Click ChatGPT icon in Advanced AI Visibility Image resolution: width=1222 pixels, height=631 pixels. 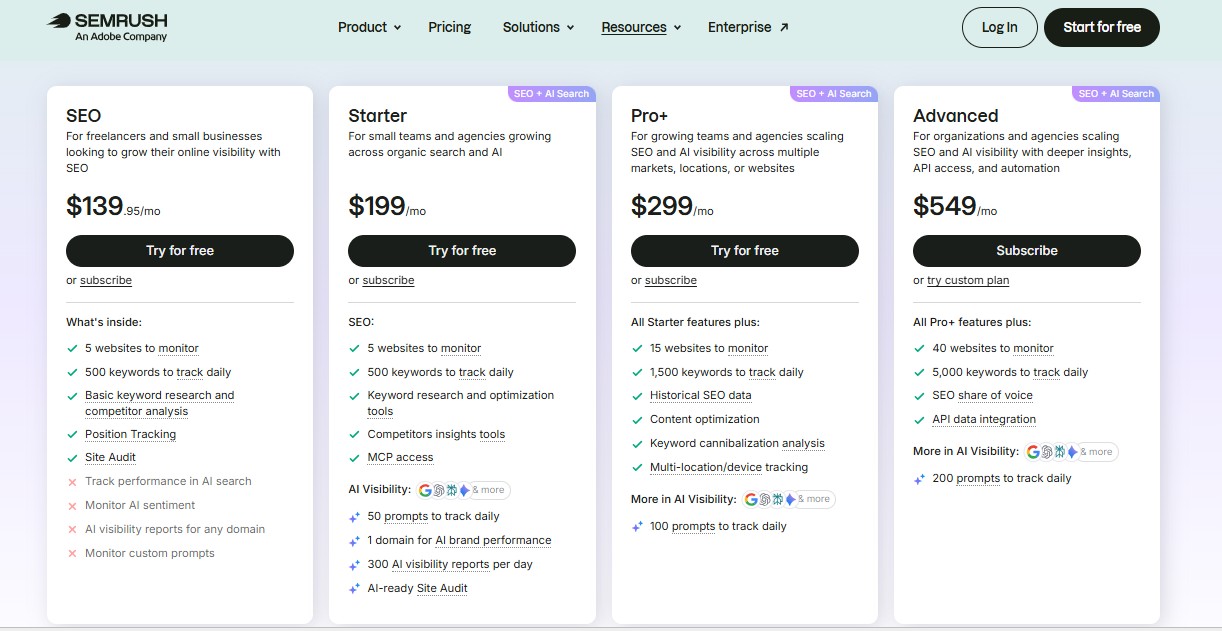point(1046,452)
